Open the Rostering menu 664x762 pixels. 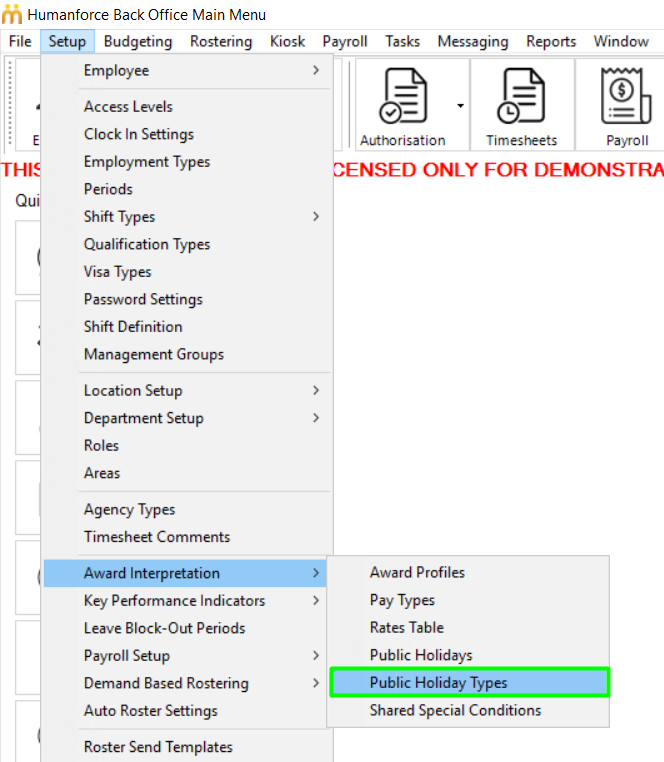point(221,41)
